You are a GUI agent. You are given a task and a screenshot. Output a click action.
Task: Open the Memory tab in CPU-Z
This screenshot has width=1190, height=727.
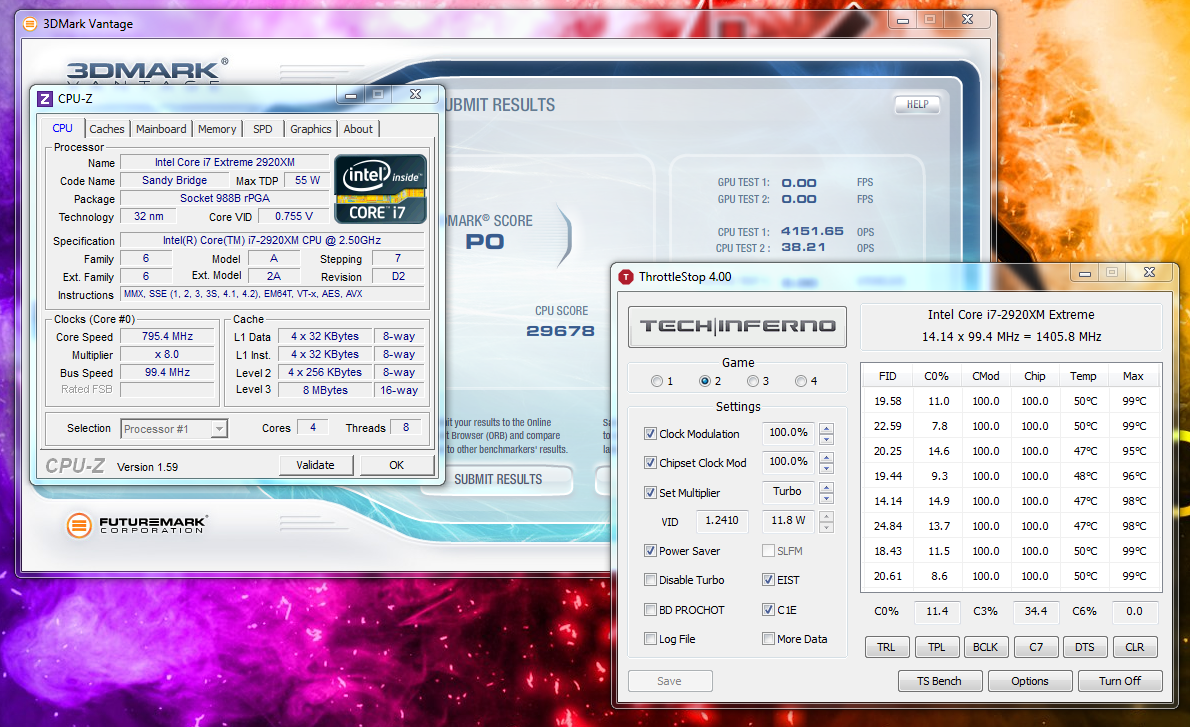pos(217,129)
